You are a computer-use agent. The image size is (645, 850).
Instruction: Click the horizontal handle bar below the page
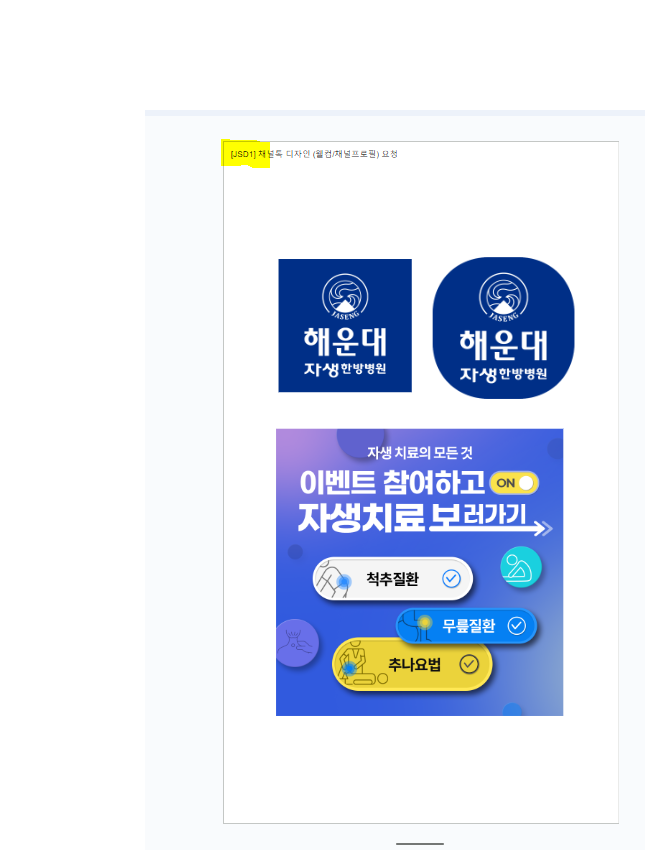[420, 843]
